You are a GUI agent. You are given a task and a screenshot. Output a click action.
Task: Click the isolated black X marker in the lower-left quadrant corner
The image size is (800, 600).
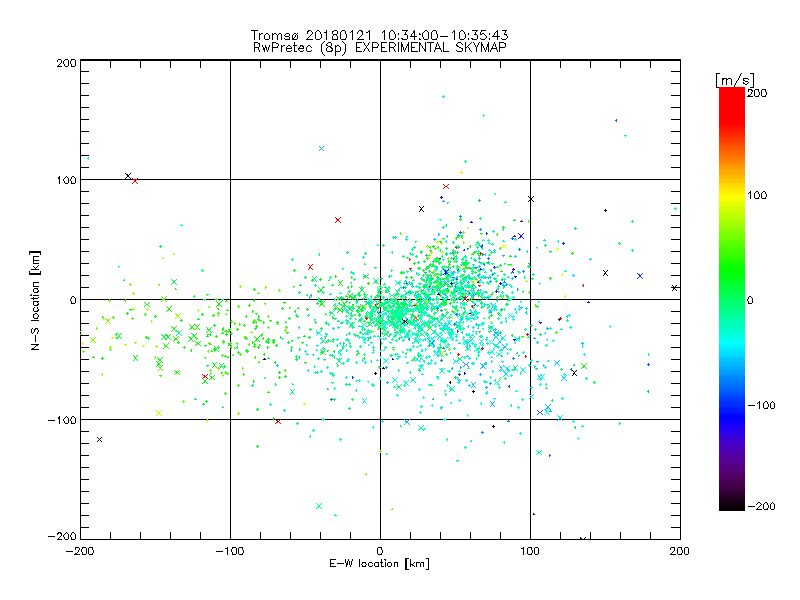pos(99,439)
